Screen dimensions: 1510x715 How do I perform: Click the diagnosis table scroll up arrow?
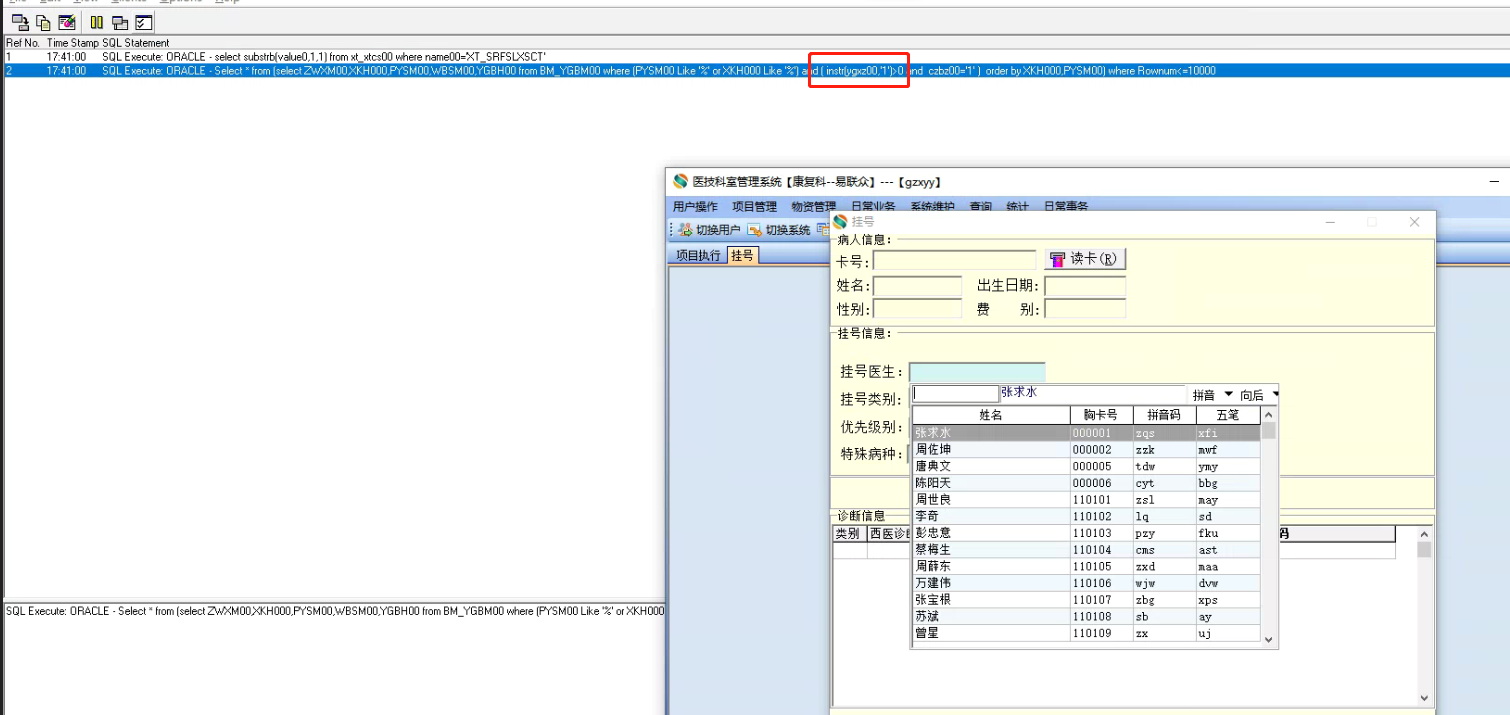click(x=1424, y=535)
